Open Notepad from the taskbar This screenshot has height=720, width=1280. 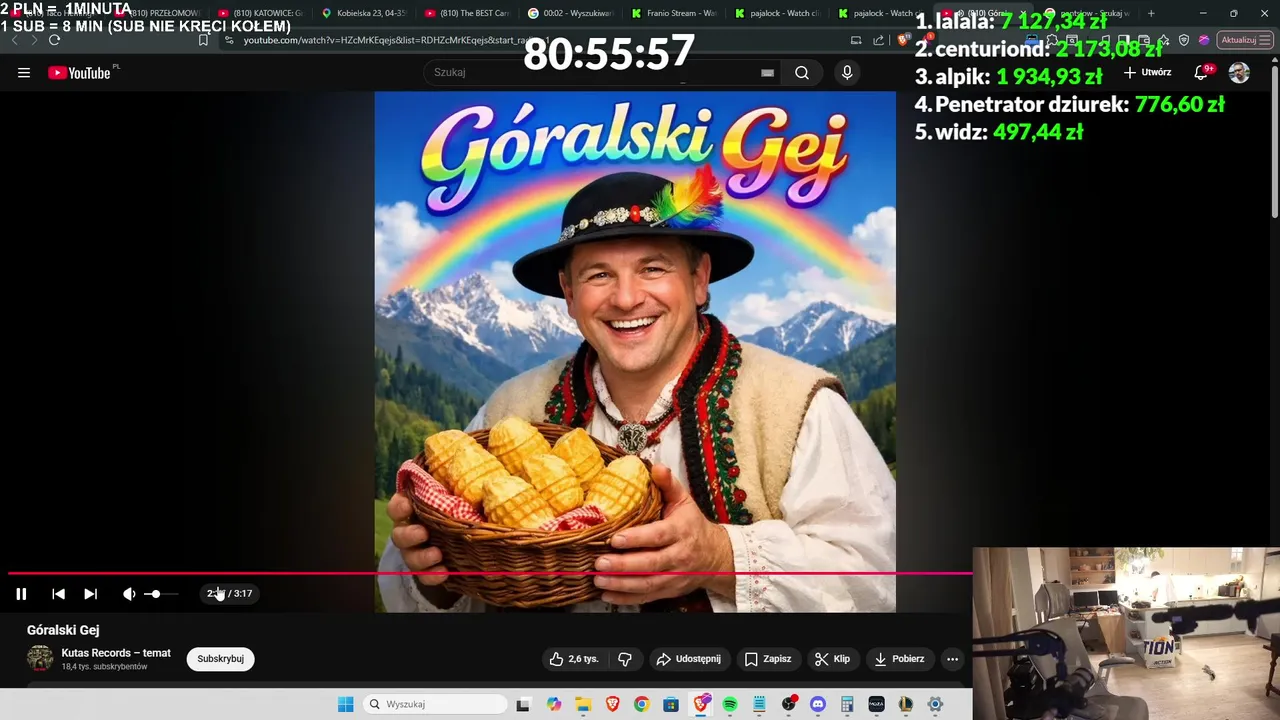(x=759, y=704)
